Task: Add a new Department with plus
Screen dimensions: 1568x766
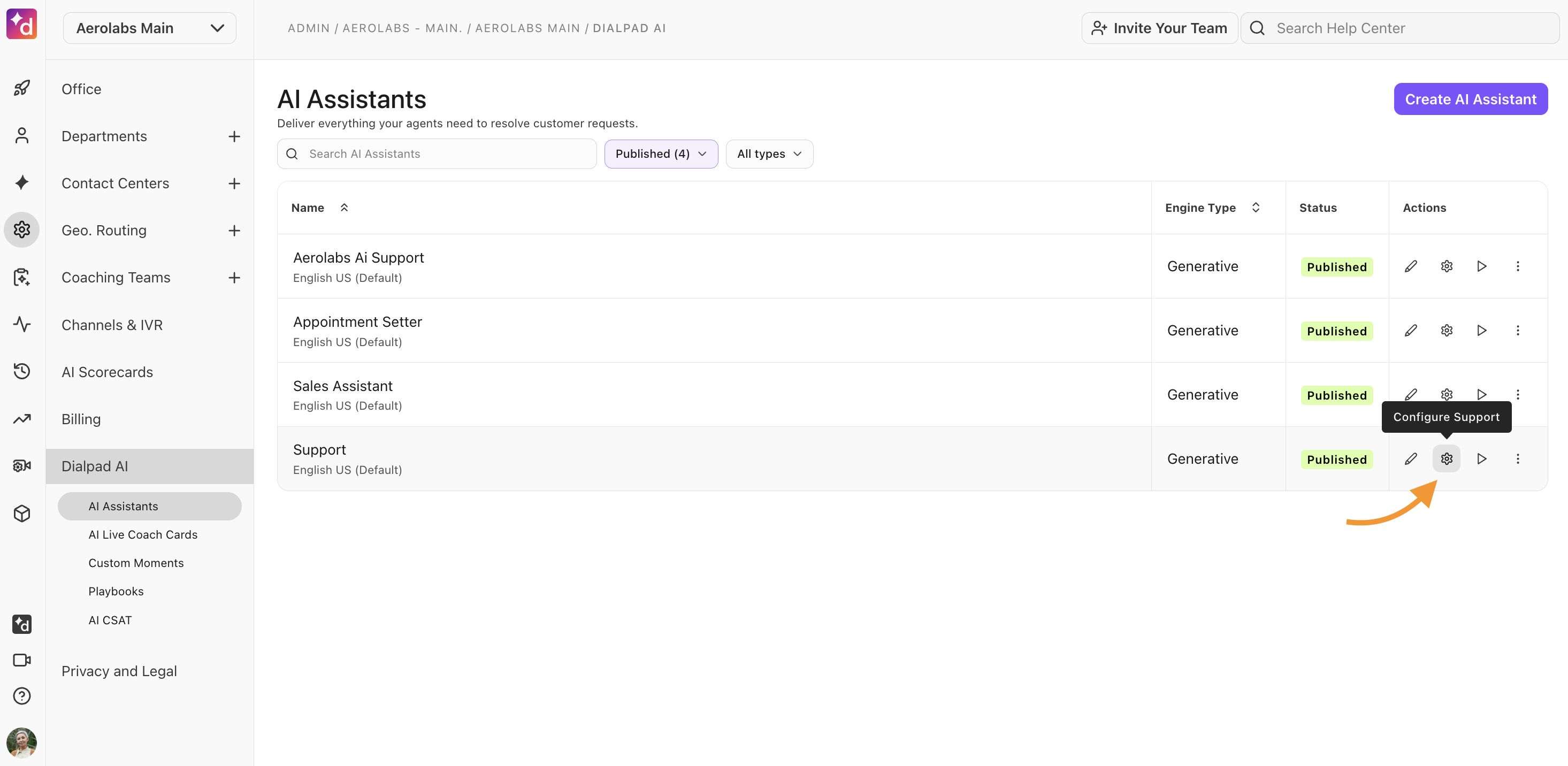Action: click(234, 136)
